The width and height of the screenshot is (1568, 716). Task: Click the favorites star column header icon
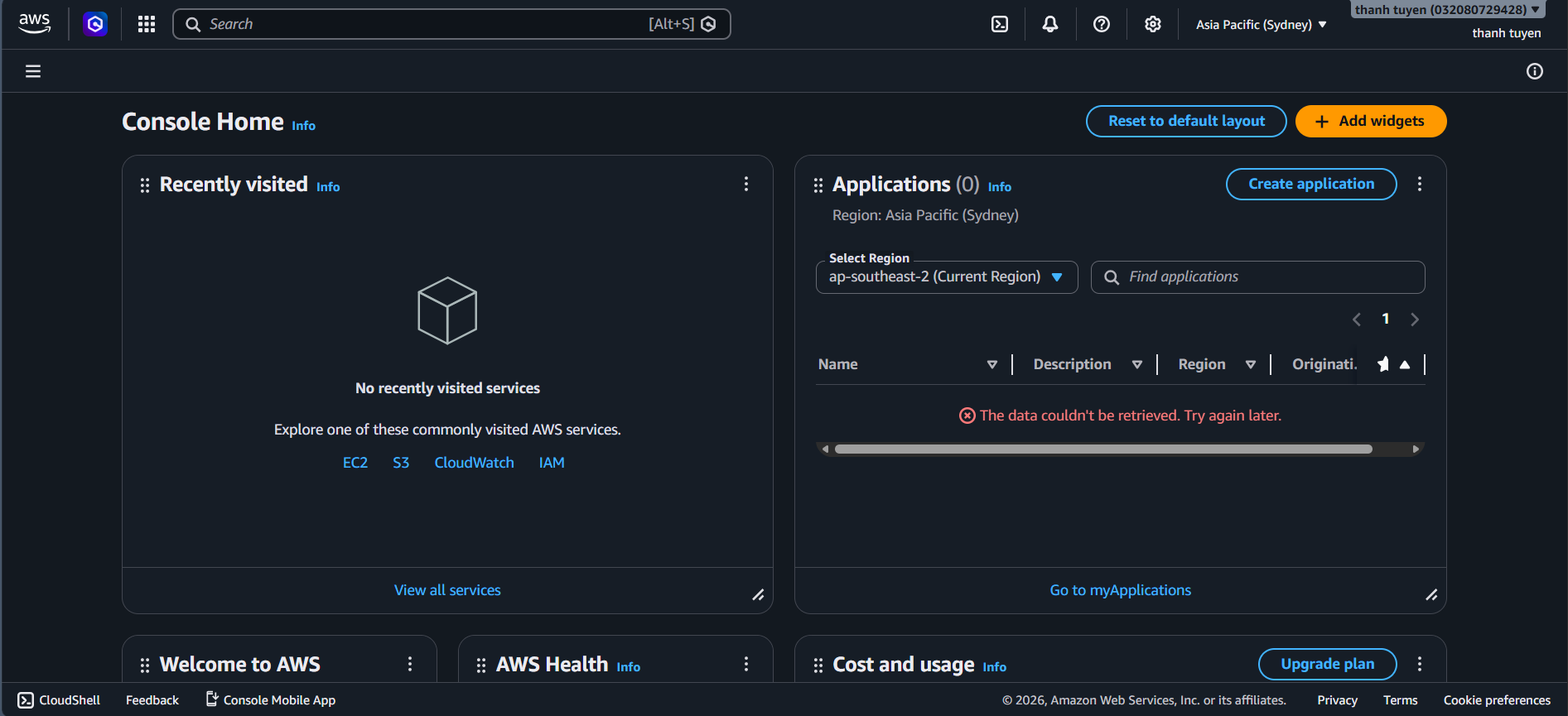coord(1383,364)
